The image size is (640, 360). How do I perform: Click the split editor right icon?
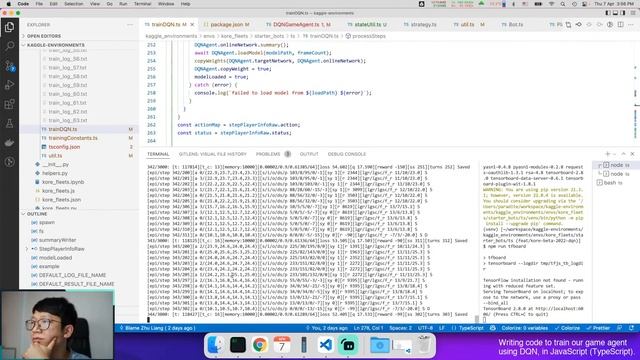point(620,24)
